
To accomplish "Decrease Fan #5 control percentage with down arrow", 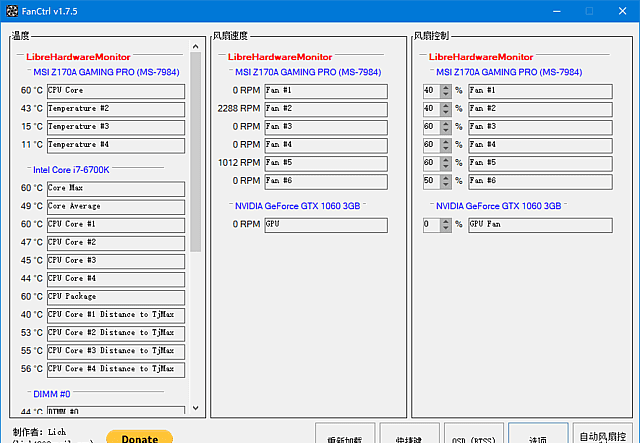I will 446,166.
